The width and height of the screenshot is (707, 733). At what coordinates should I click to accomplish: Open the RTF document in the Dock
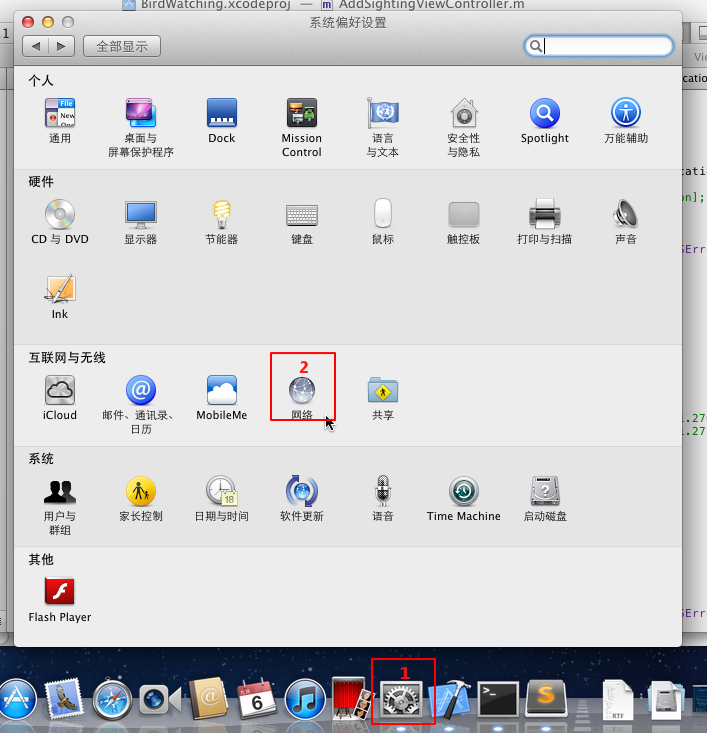tap(617, 700)
